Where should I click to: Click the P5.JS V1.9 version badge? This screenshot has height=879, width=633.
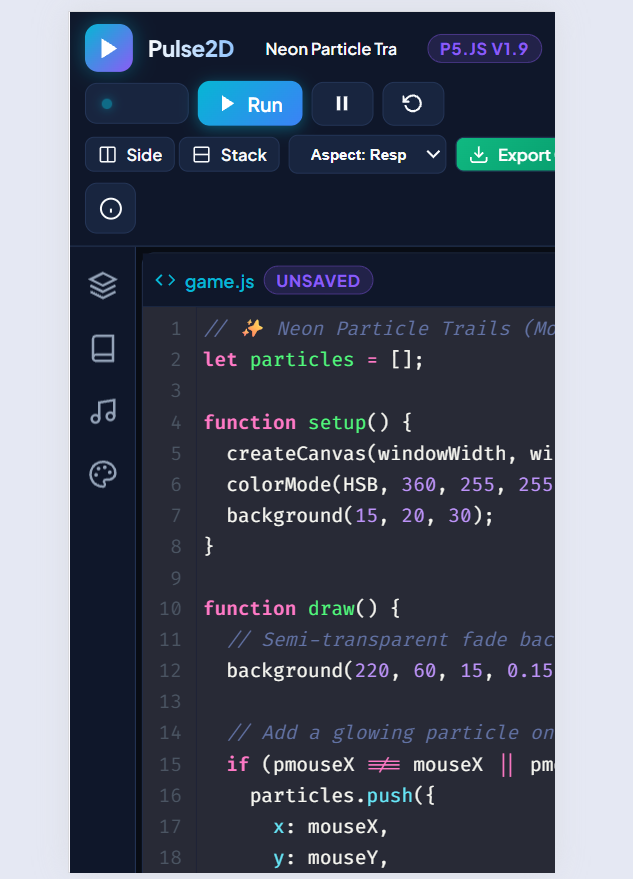pyautogui.click(x=484, y=49)
